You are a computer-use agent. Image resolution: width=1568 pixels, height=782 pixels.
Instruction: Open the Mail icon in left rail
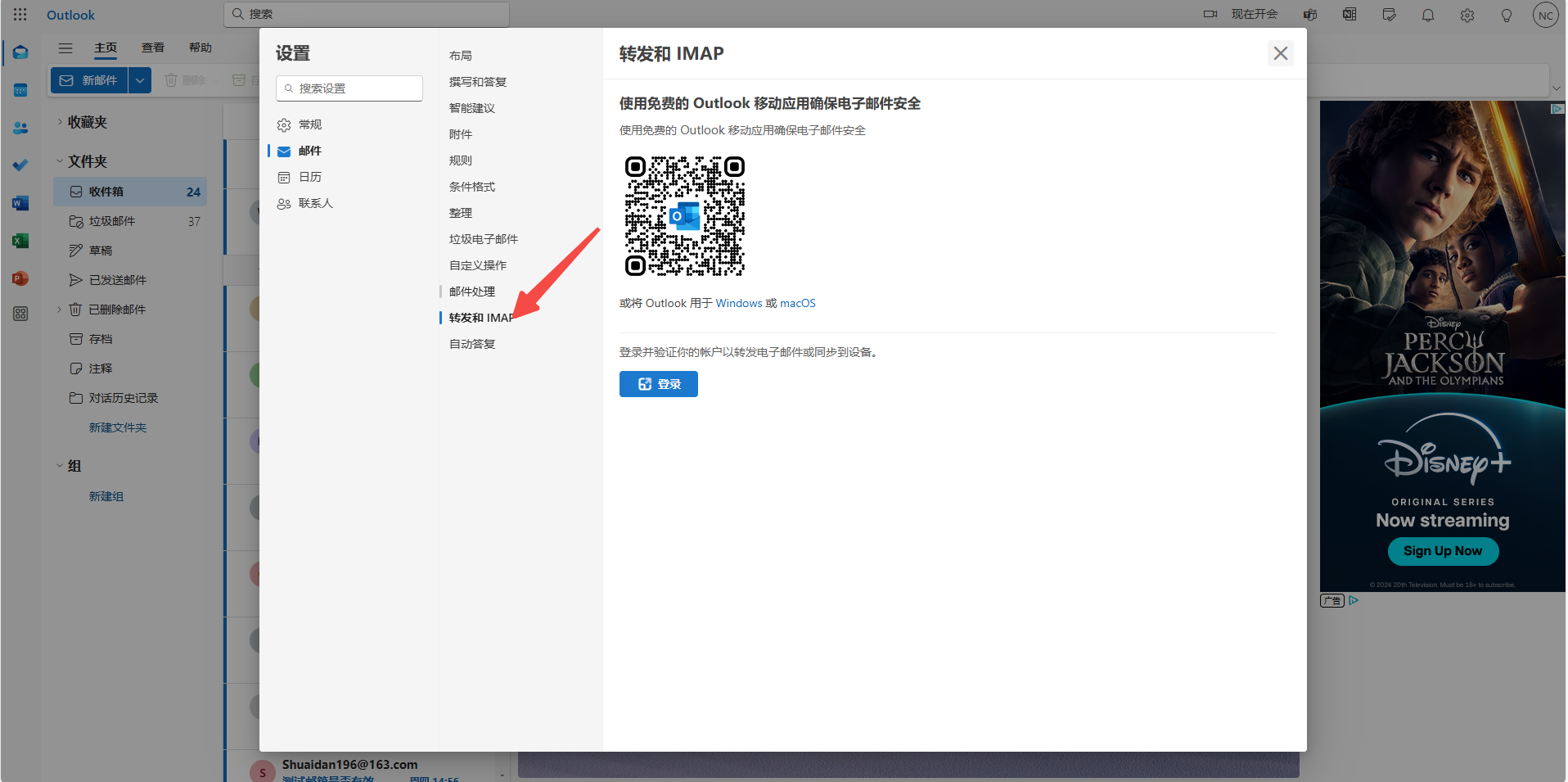[20, 52]
